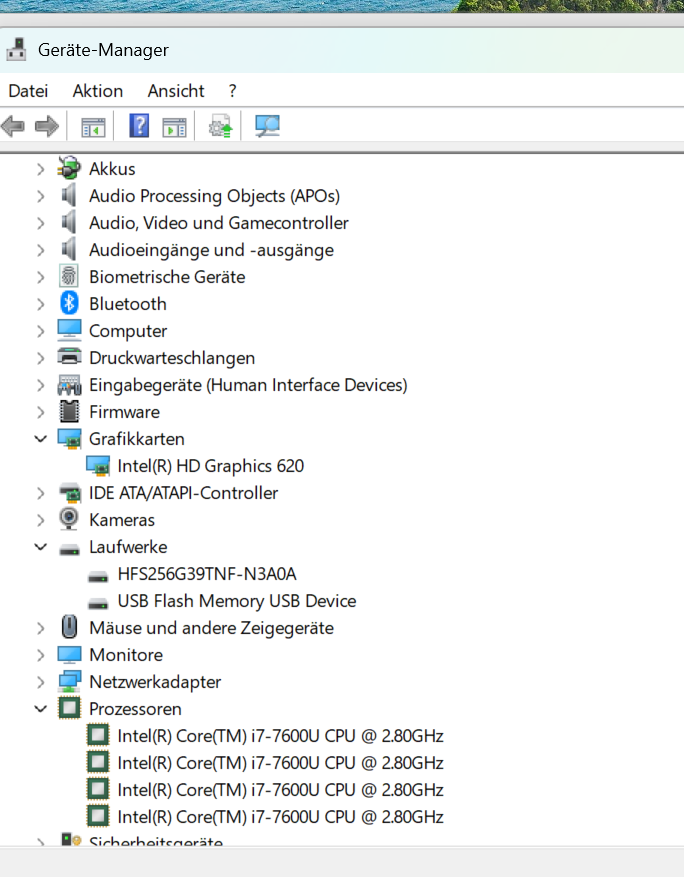The height and width of the screenshot is (877, 684).
Task: Open the ? help menu
Action: [233, 91]
